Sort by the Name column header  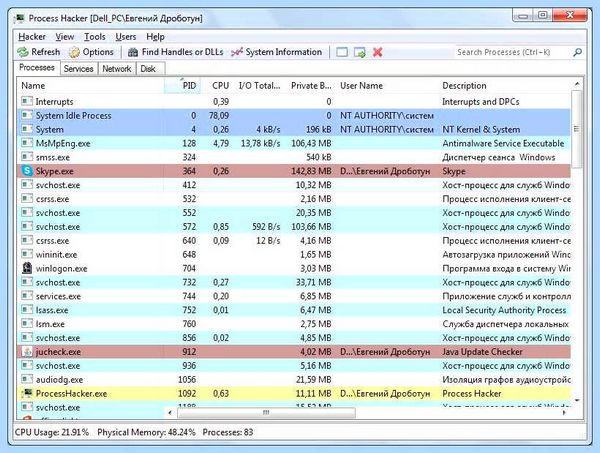[x=90, y=86]
